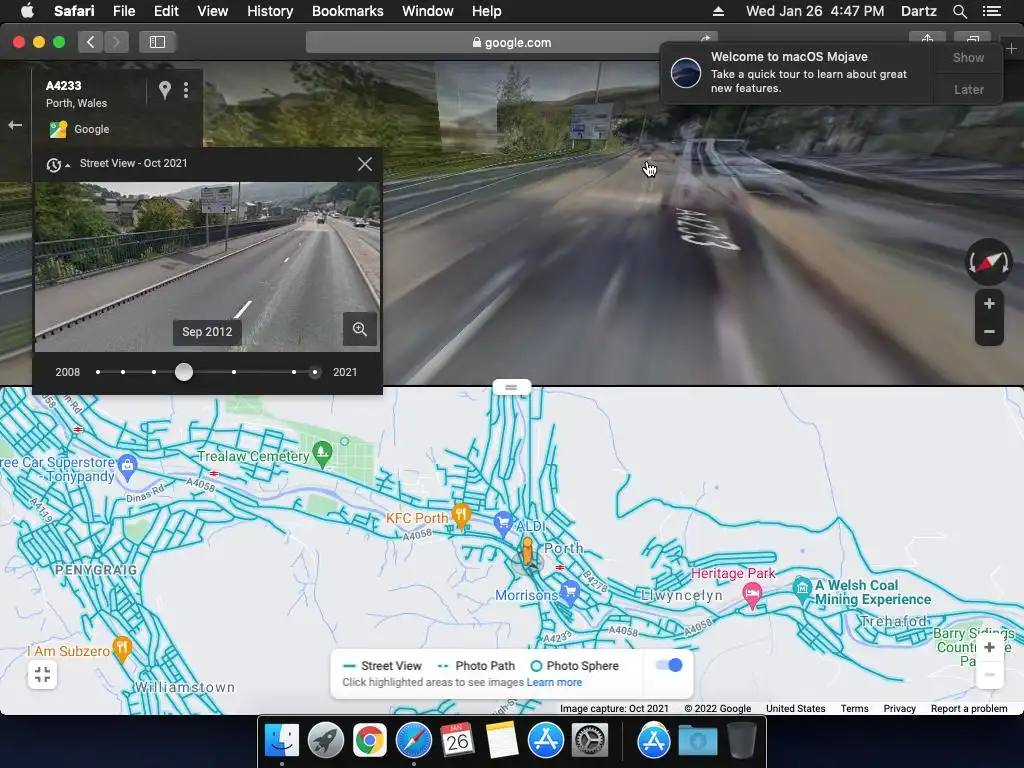The width and height of the screenshot is (1024, 768).
Task: Click the Safari forward navigation arrow
Action: tap(116, 42)
